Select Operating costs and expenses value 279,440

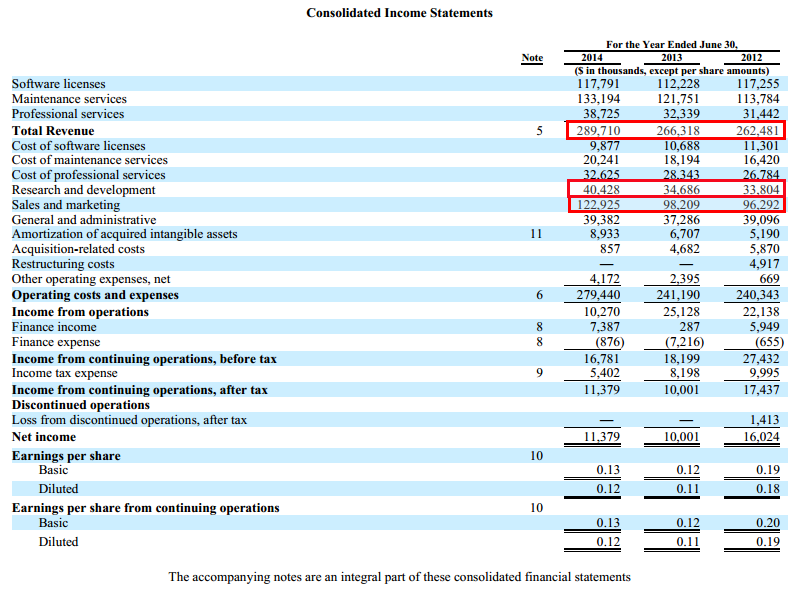[x=598, y=295]
